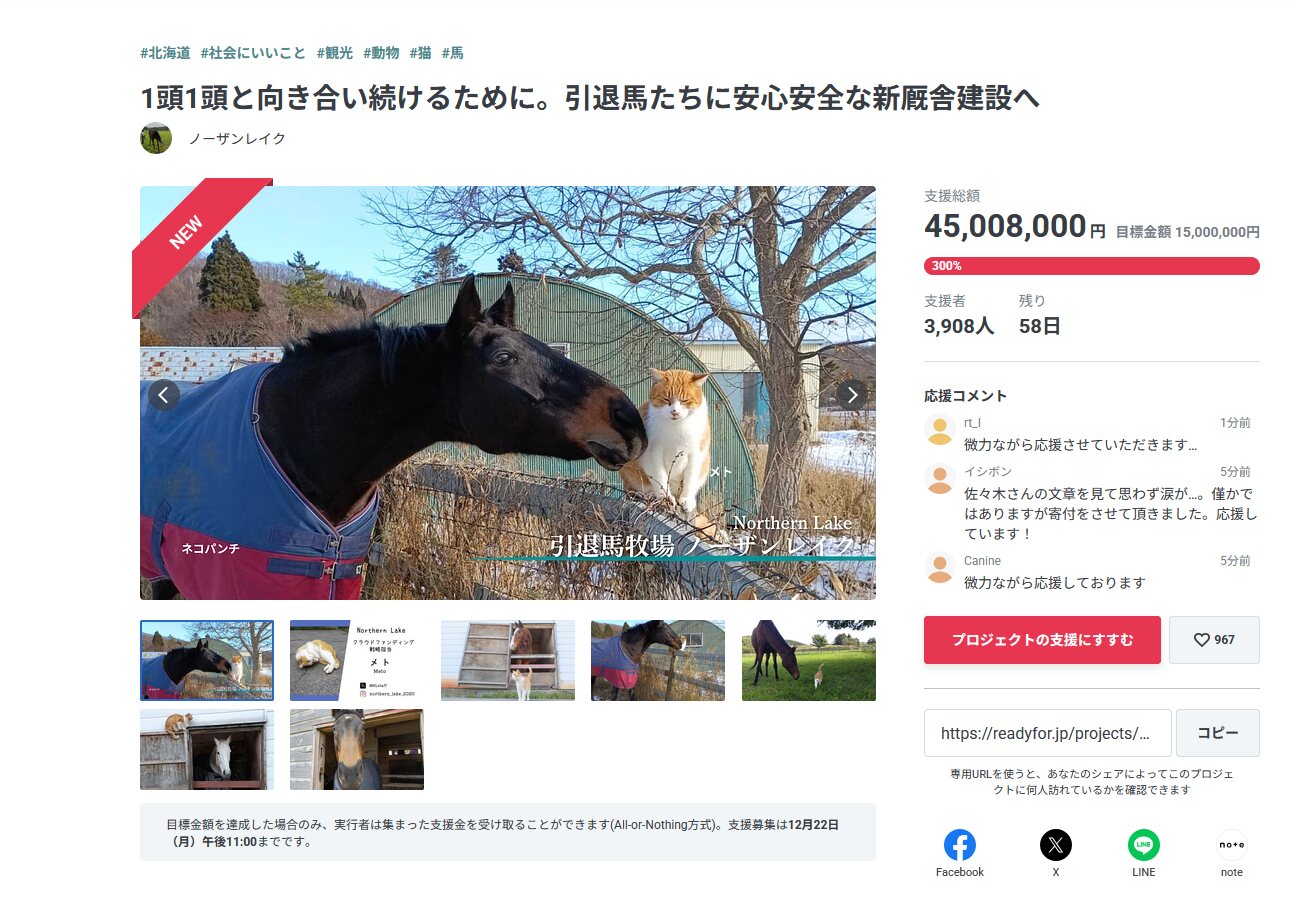
Task: Click プロジェクトの支援にすすむ button
Action: [x=1042, y=640]
